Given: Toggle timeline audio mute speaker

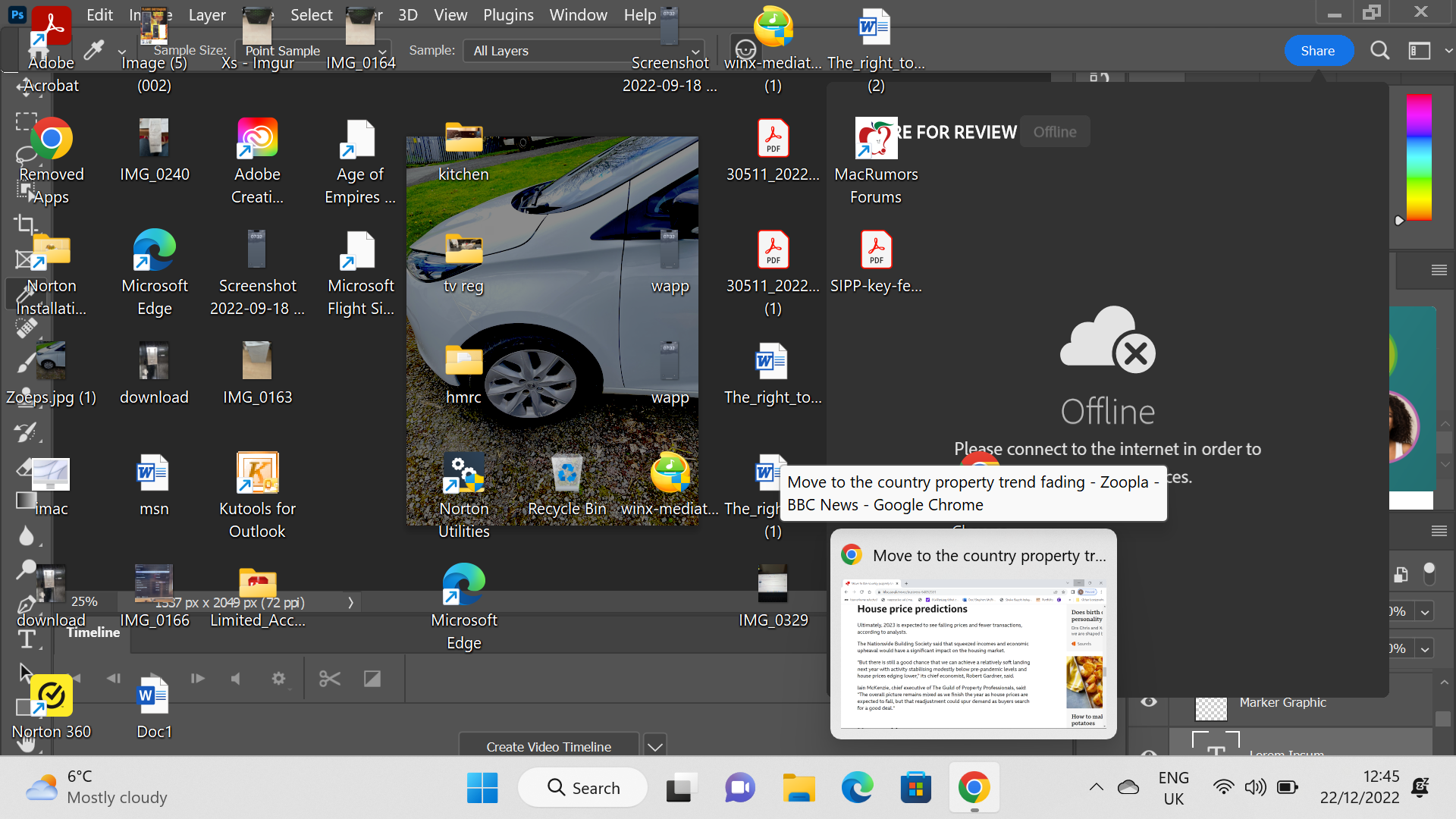Looking at the screenshot, I should click(236, 679).
